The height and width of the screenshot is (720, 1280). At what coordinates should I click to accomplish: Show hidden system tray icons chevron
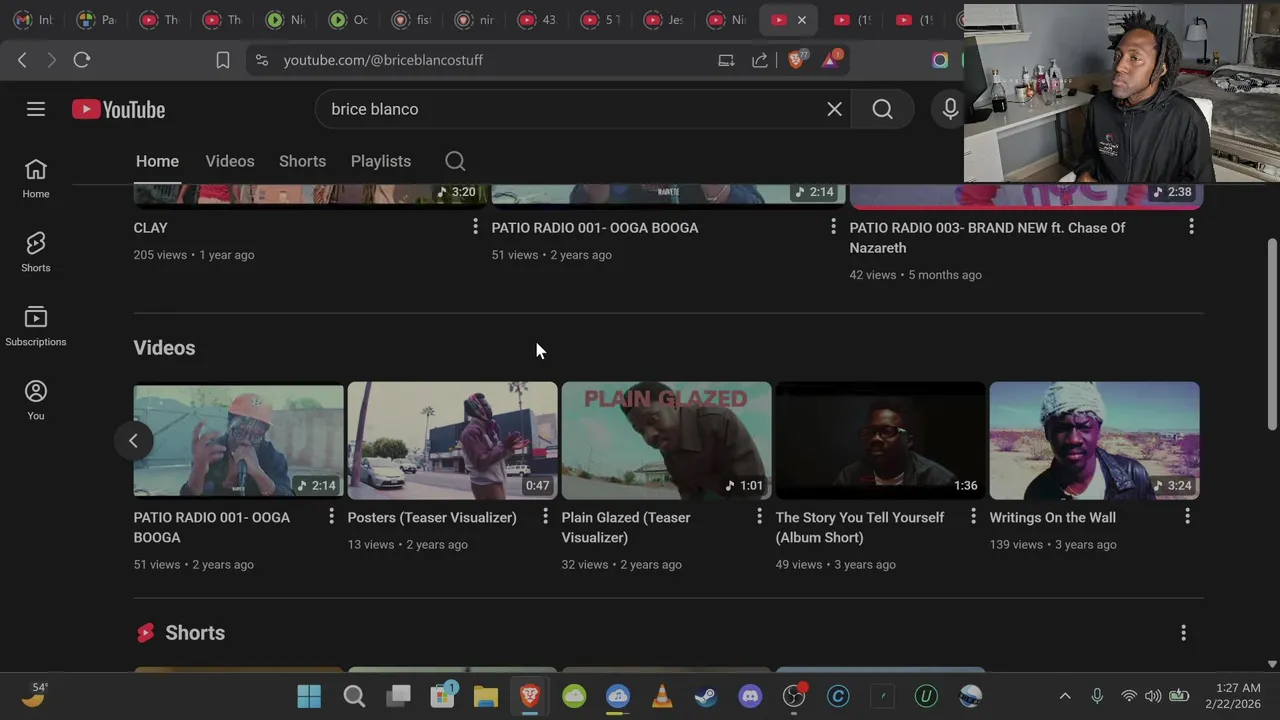pyautogui.click(x=1065, y=696)
